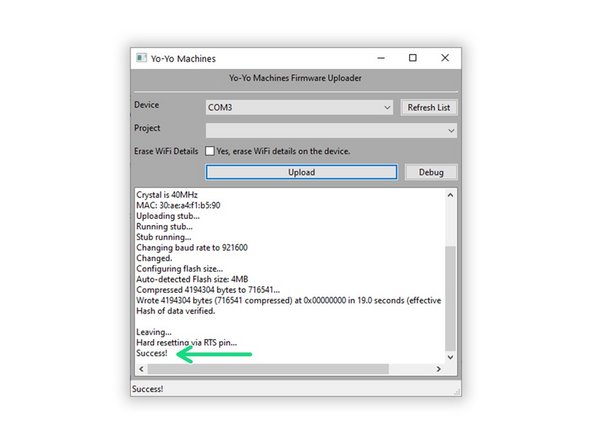Viewport: 592px width, 444px height.
Task: Click 'Stub running...' log line
Action: point(163,237)
